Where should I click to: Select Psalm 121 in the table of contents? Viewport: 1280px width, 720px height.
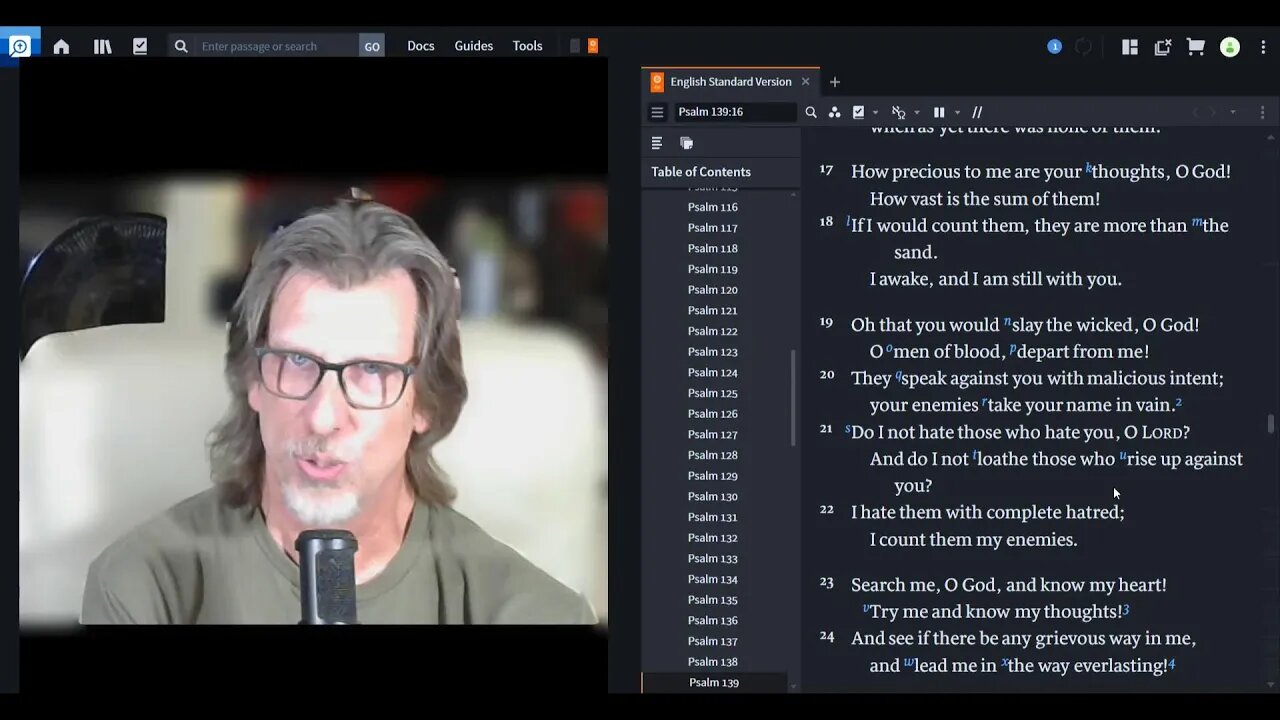point(713,310)
